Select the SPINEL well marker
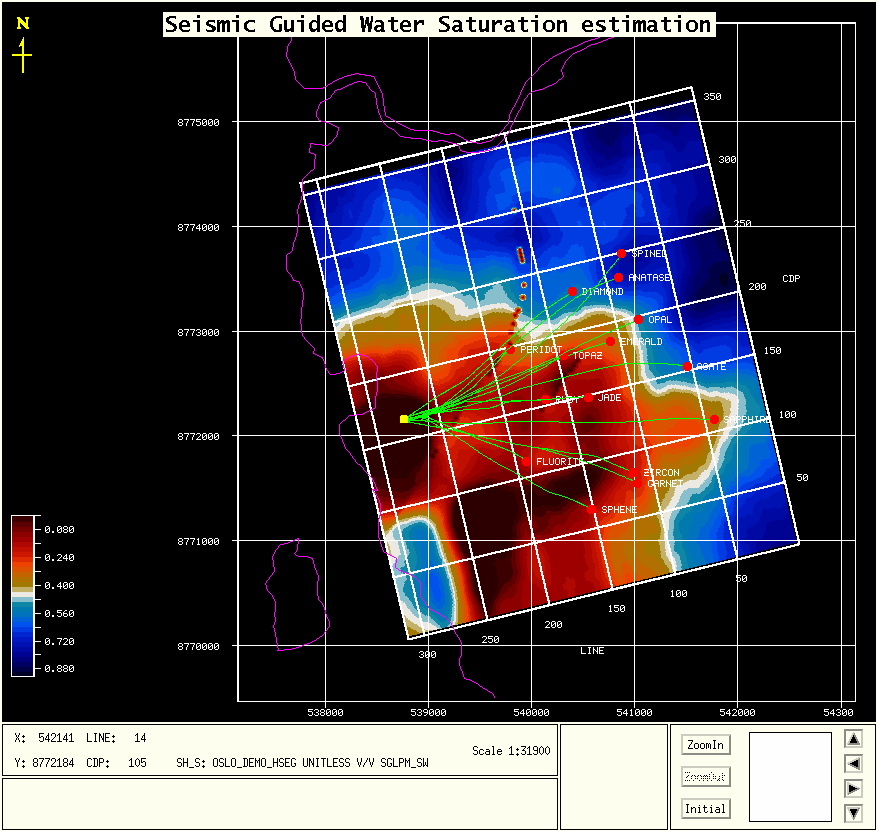The height and width of the screenshot is (831, 877). click(621, 253)
